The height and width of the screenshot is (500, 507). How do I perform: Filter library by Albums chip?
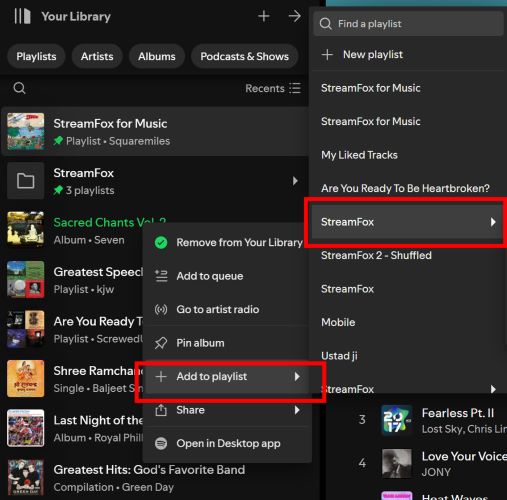click(x=157, y=56)
